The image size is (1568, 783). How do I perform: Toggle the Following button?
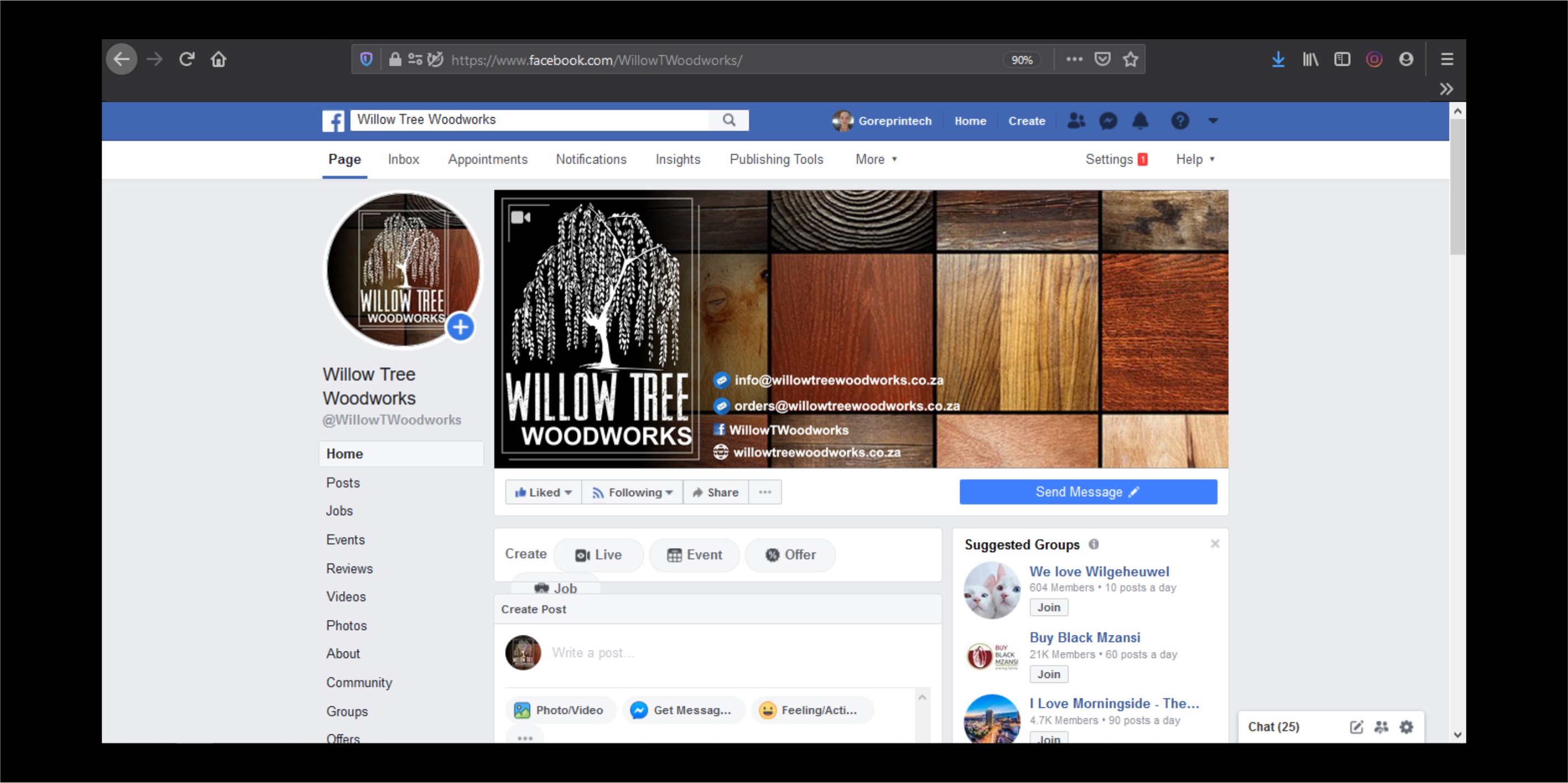(x=632, y=492)
